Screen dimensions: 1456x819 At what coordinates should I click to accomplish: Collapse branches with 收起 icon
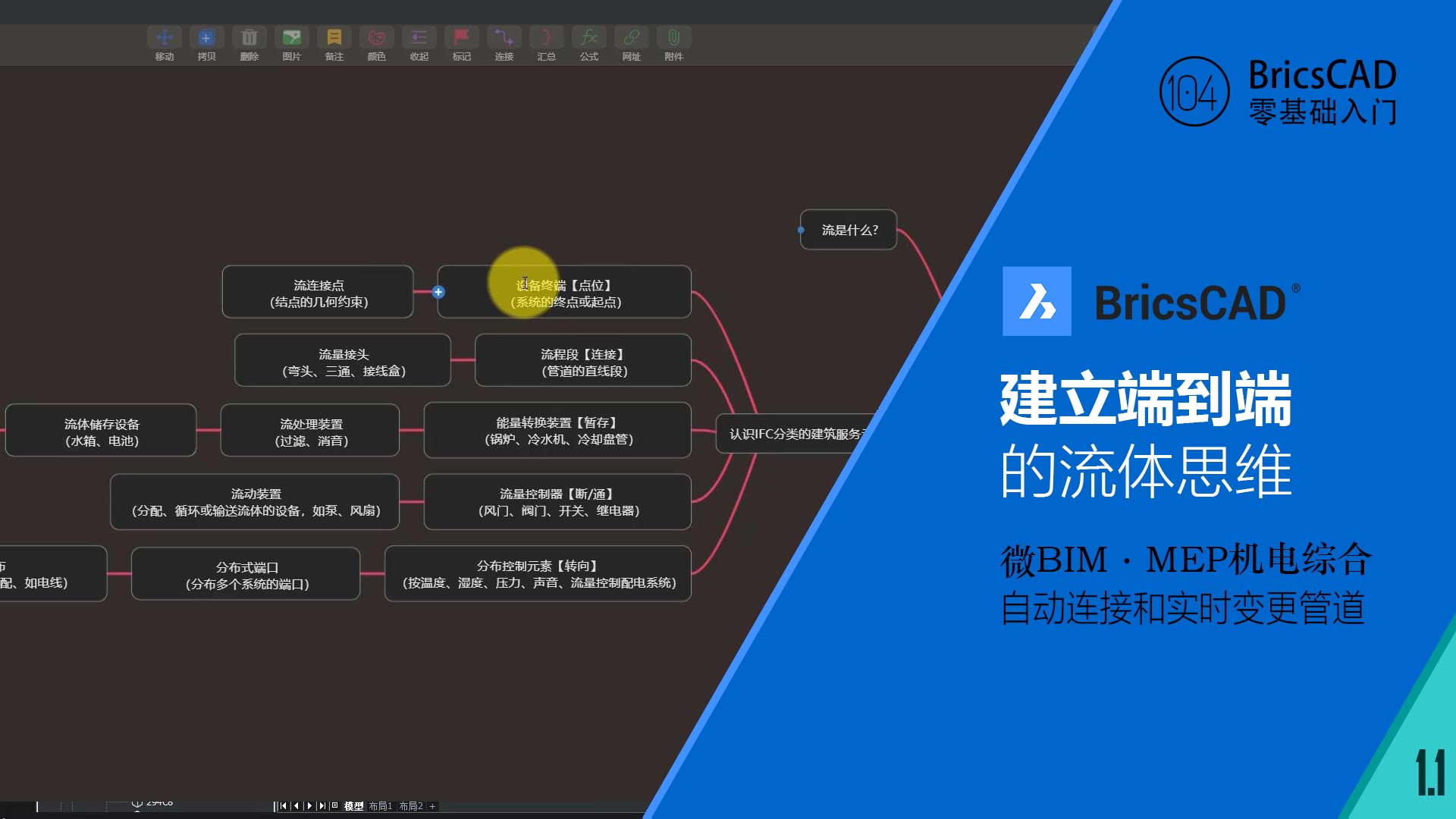coord(419,38)
